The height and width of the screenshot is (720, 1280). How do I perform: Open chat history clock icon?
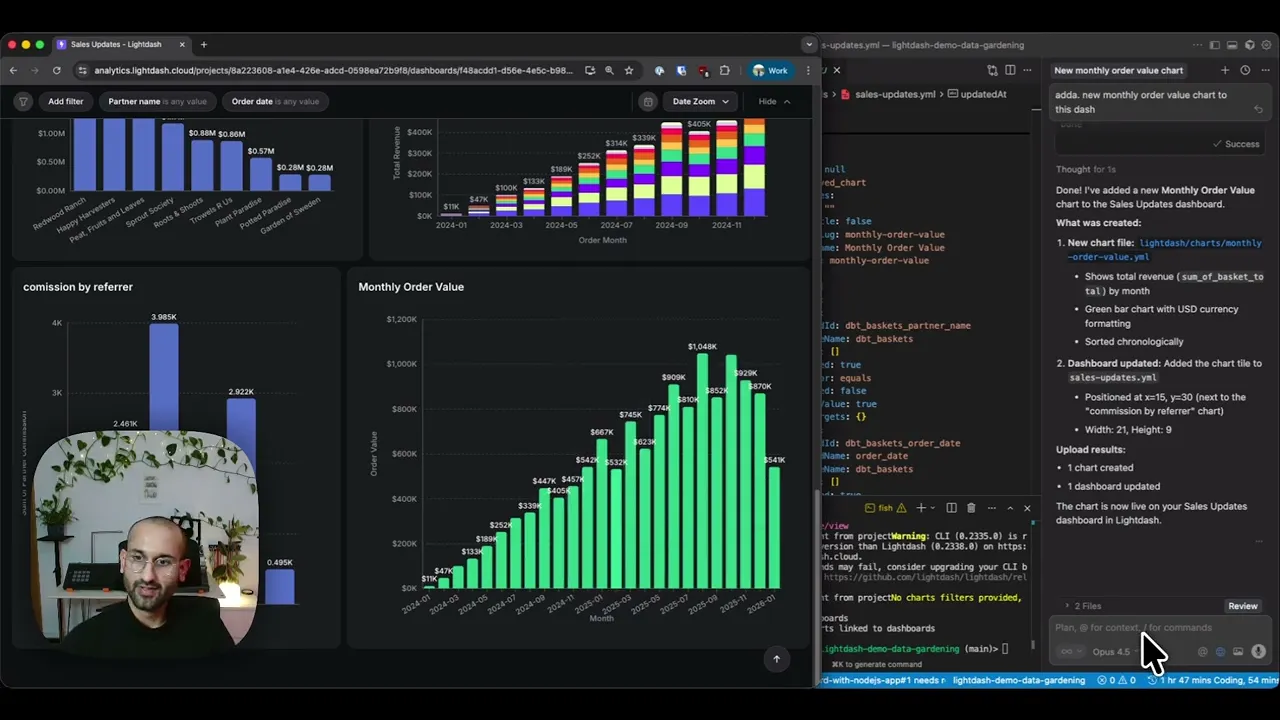click(x=1245, y=70)
